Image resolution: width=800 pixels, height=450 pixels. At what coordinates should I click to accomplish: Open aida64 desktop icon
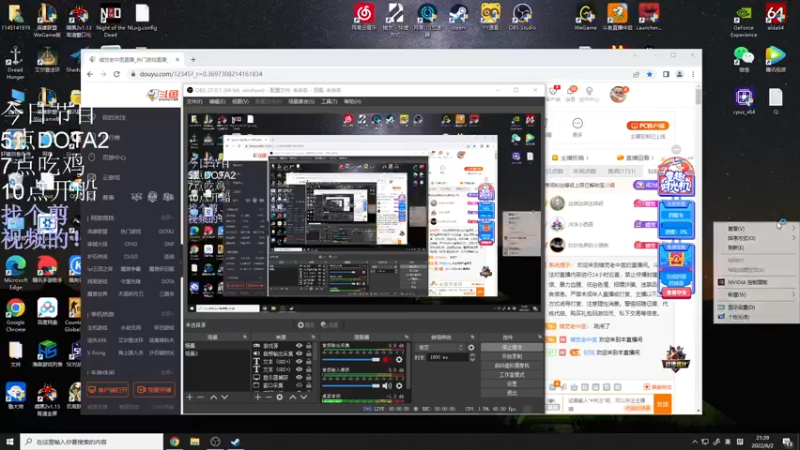(x=776, y=17)
